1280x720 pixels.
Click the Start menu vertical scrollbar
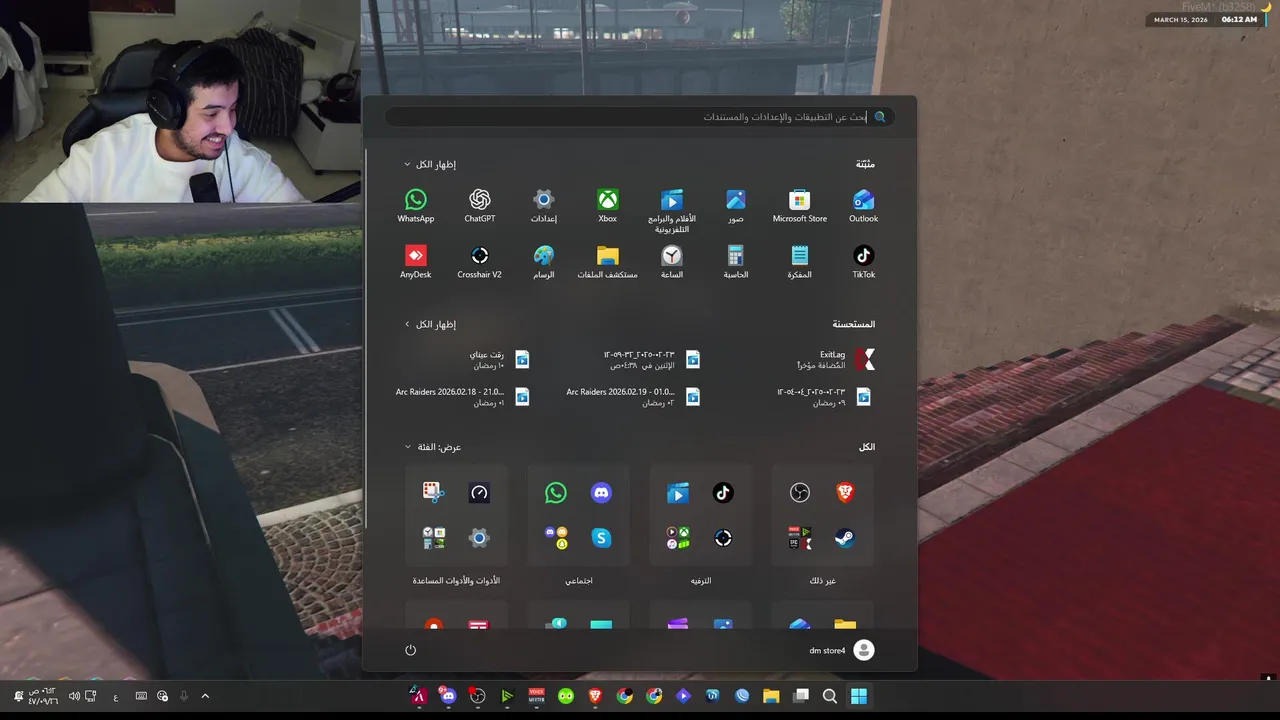click(366, 340)
